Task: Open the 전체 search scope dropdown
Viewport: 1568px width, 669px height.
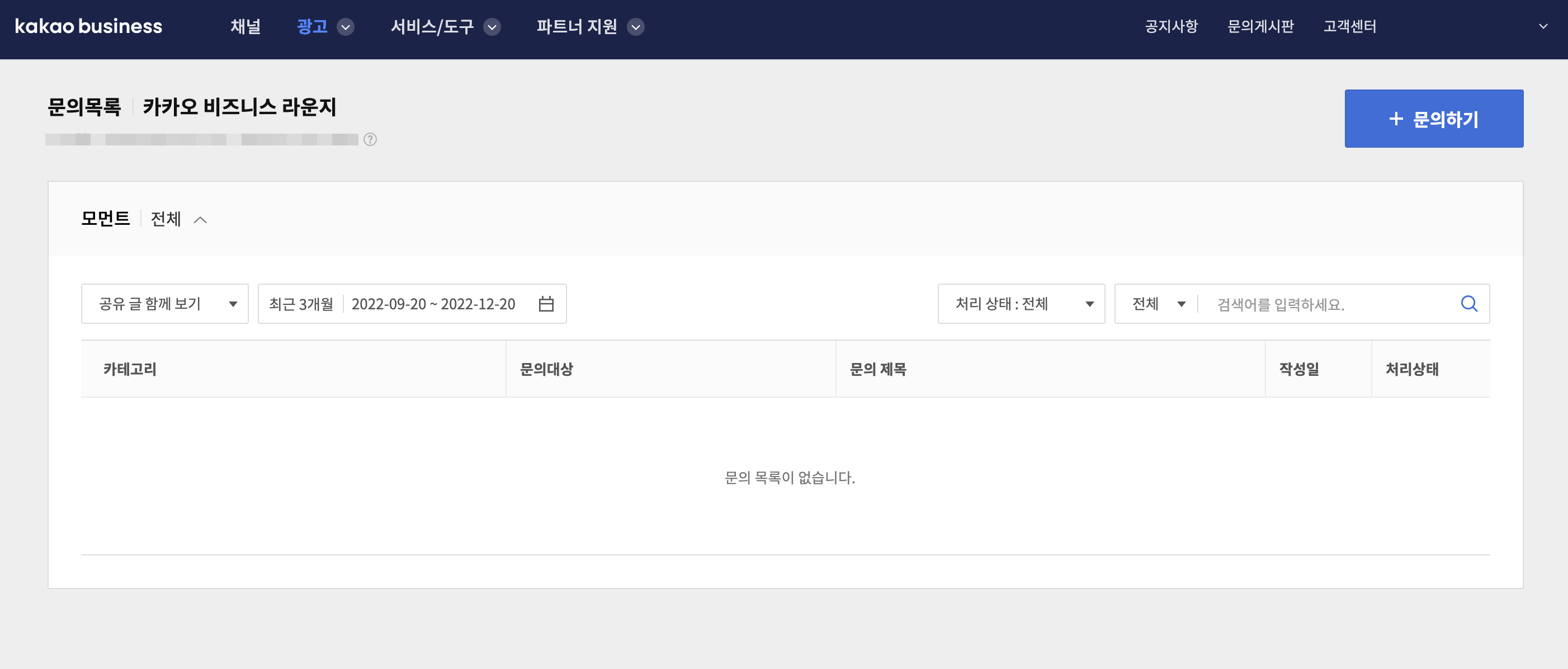Action: [1157, 303]
